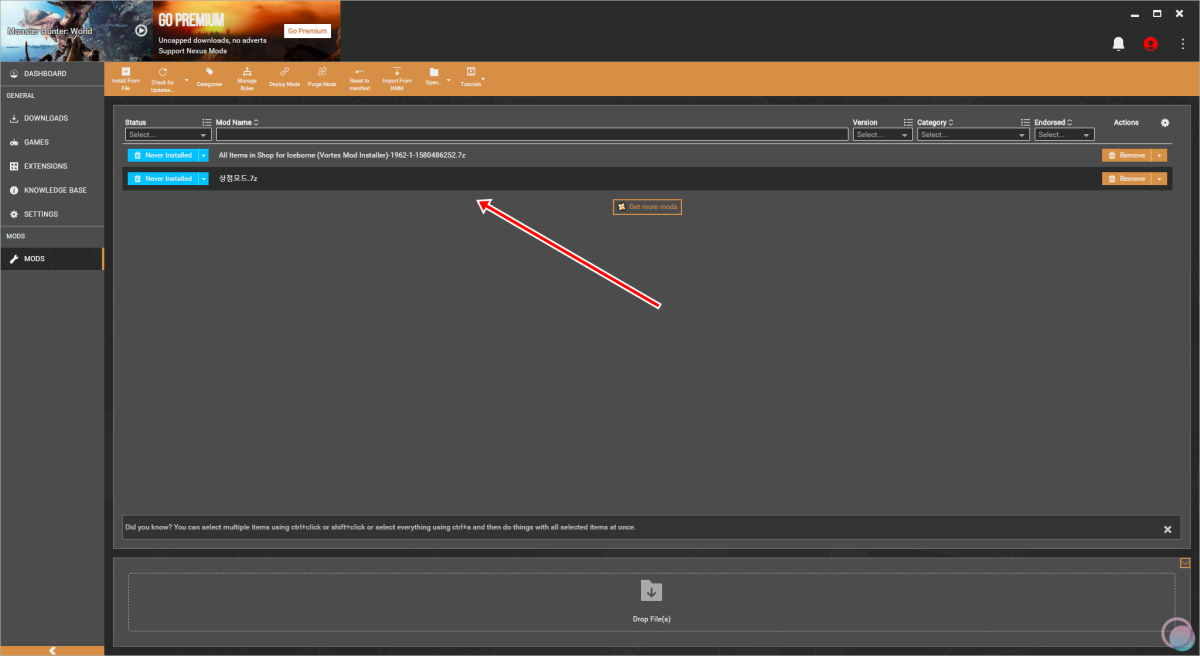Open the Categories tag icon
The height and width of the screenshot is (656, 1200).
coord(209,72)
